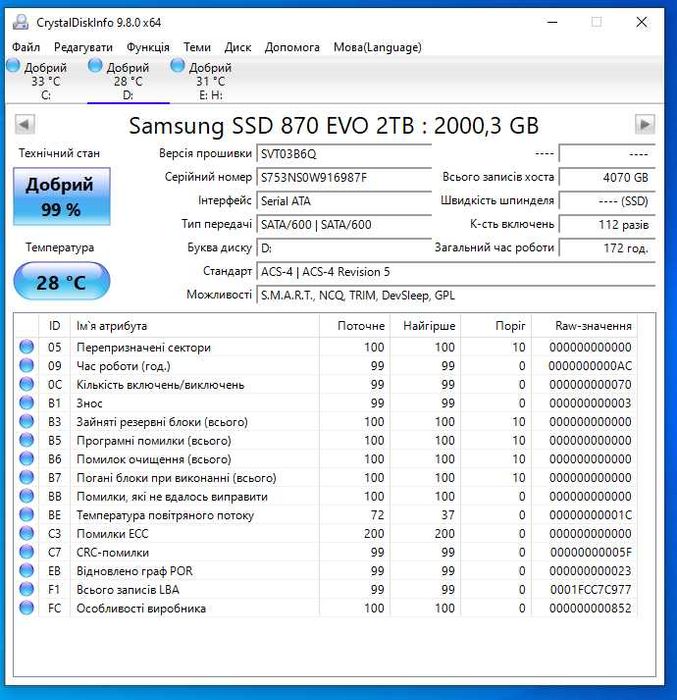Select the Помилки ECC attribute name
The height and width of the screenshot is (700, 677).
tap(112, 534)
